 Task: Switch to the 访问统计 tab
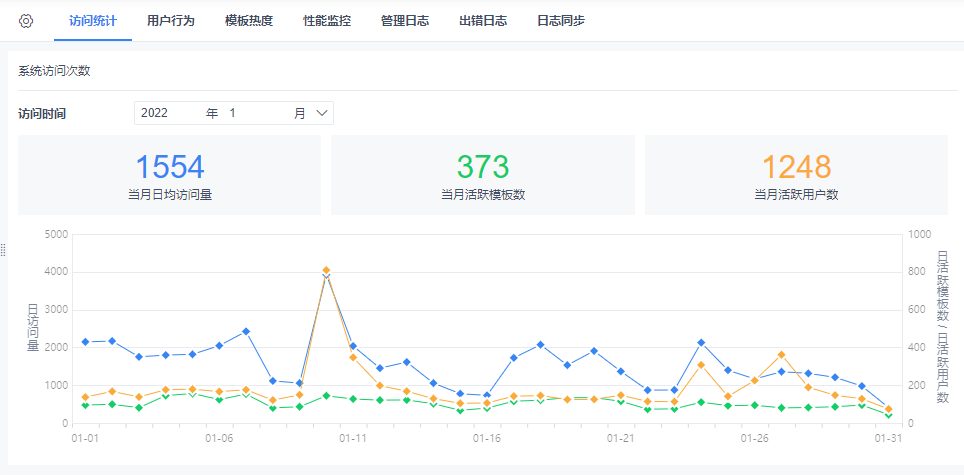93,21
